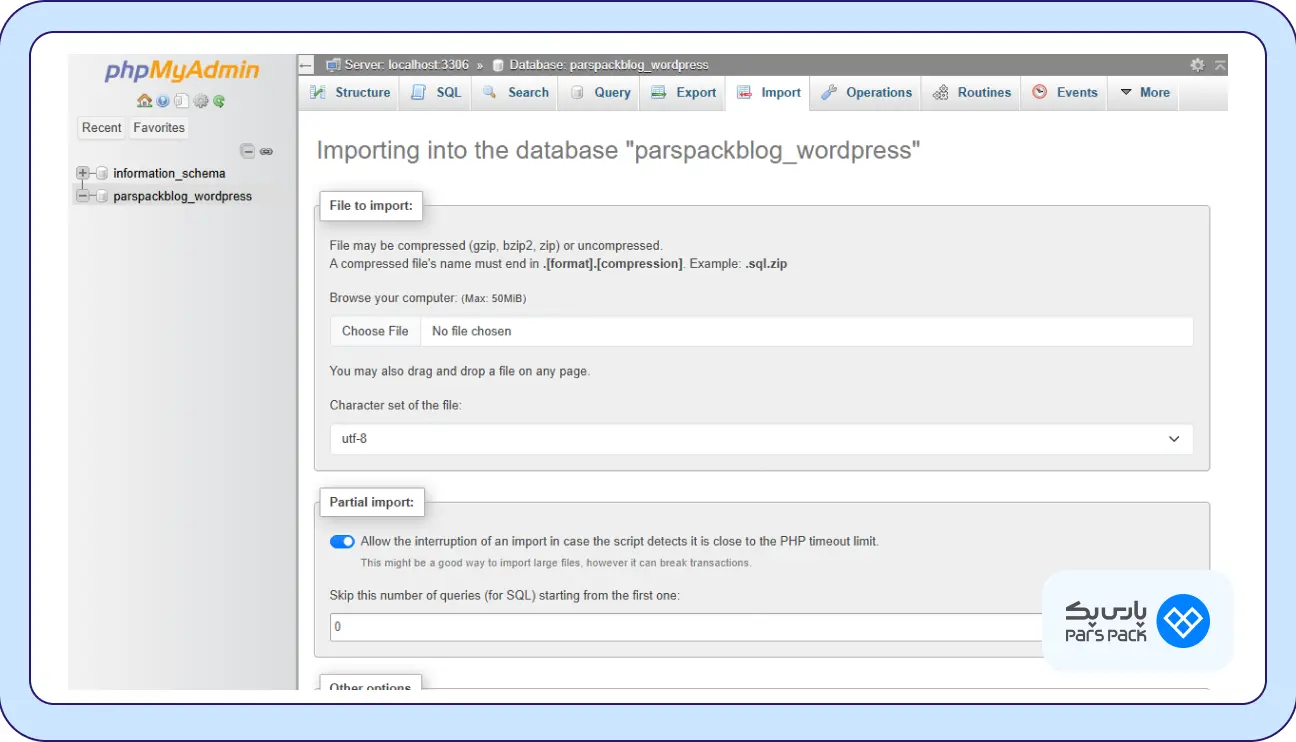
Task: Open the Routines tab
Action: [971, 93]
